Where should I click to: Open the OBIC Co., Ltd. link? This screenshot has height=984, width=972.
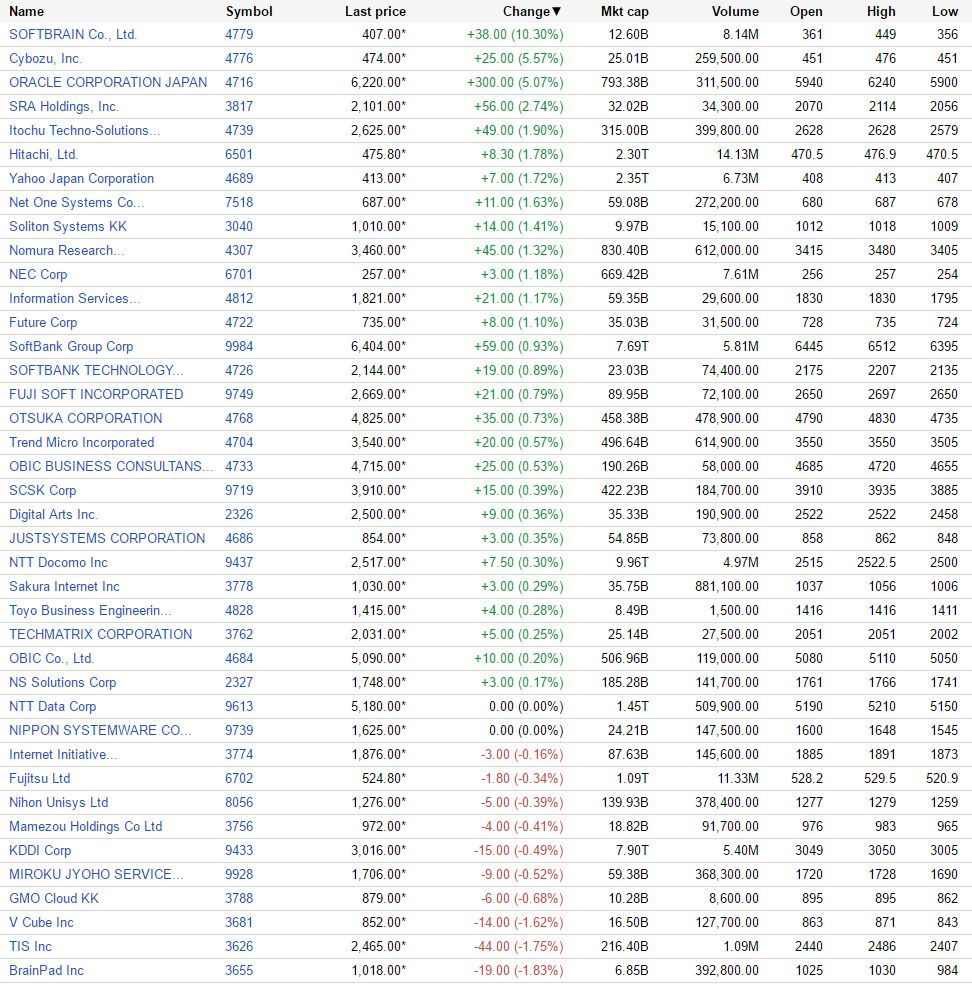click(51, 658)
